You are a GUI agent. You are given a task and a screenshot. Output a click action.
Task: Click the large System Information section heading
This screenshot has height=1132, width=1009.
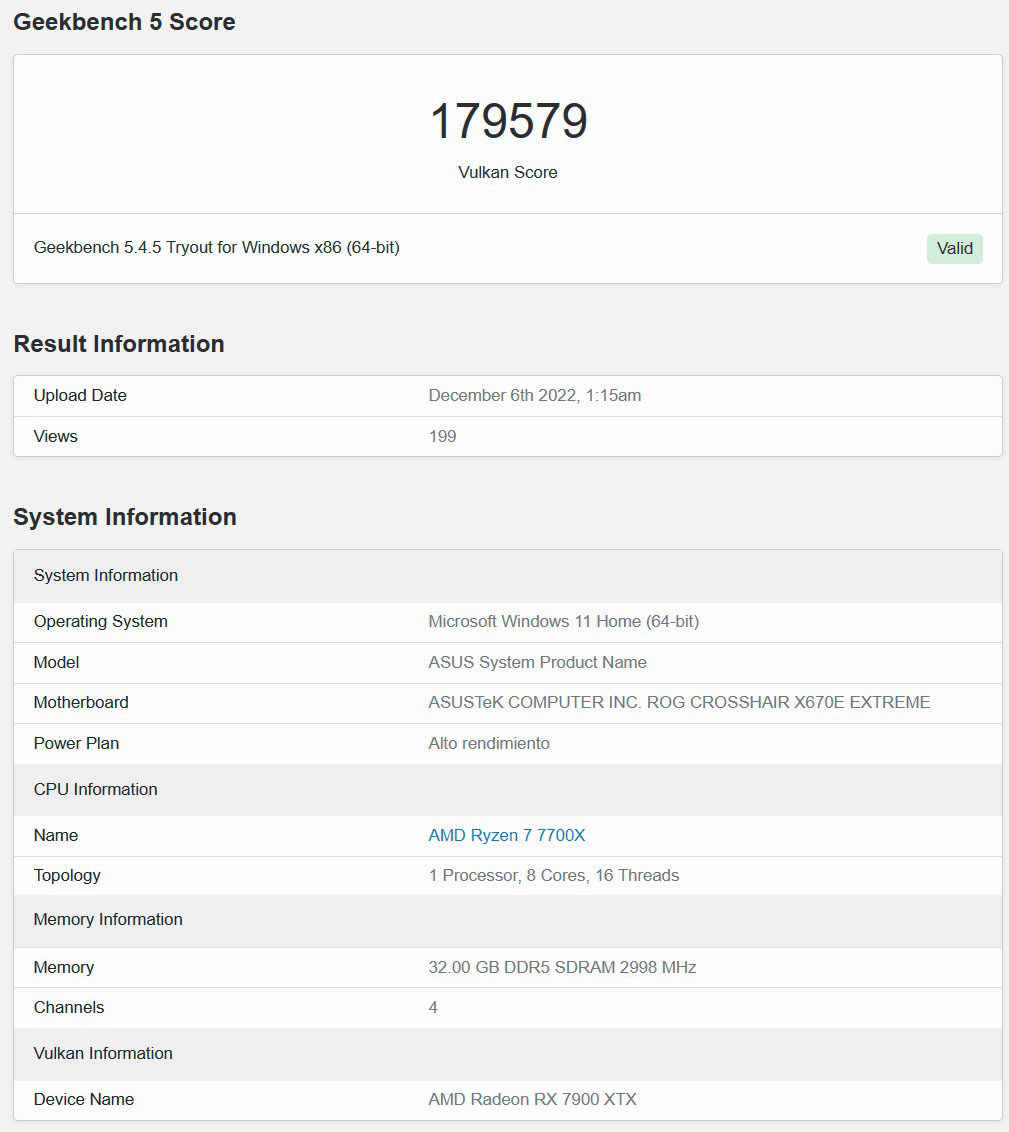(x=125, y=517)
